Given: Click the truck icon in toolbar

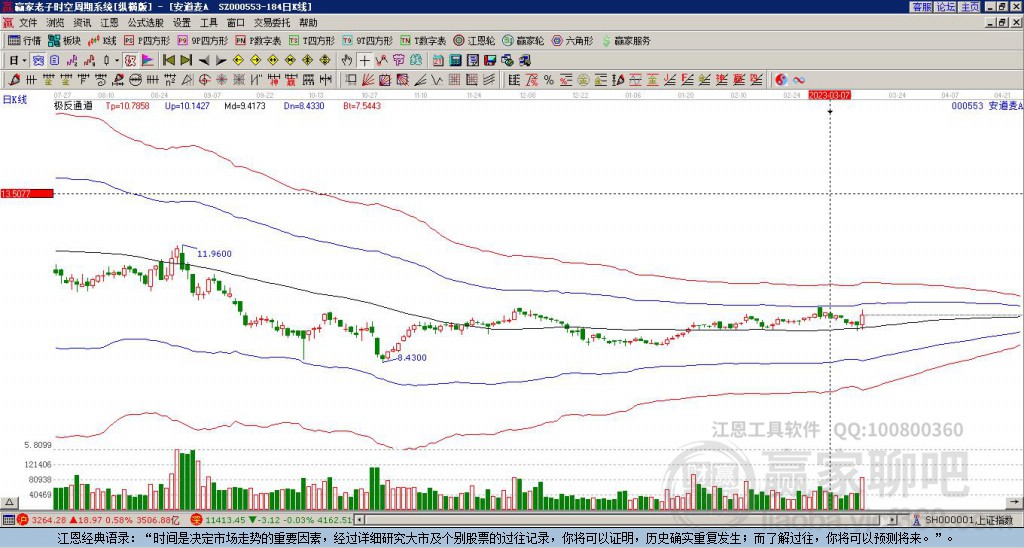Looking at the screenshot, I should (x=524, y=61).
